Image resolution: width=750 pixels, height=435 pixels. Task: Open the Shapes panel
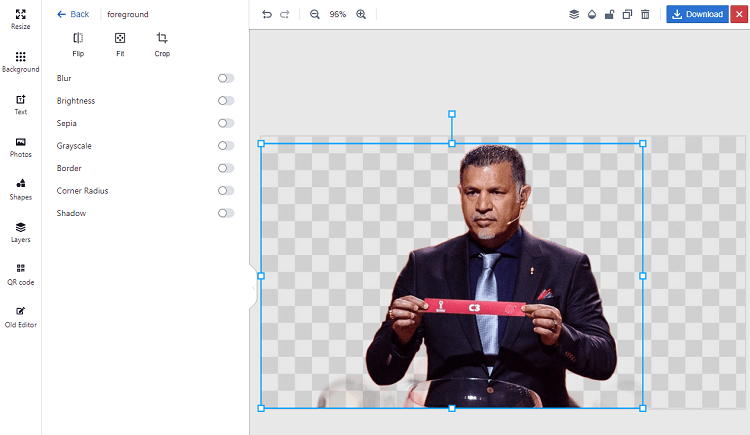[x=21, y=190]
